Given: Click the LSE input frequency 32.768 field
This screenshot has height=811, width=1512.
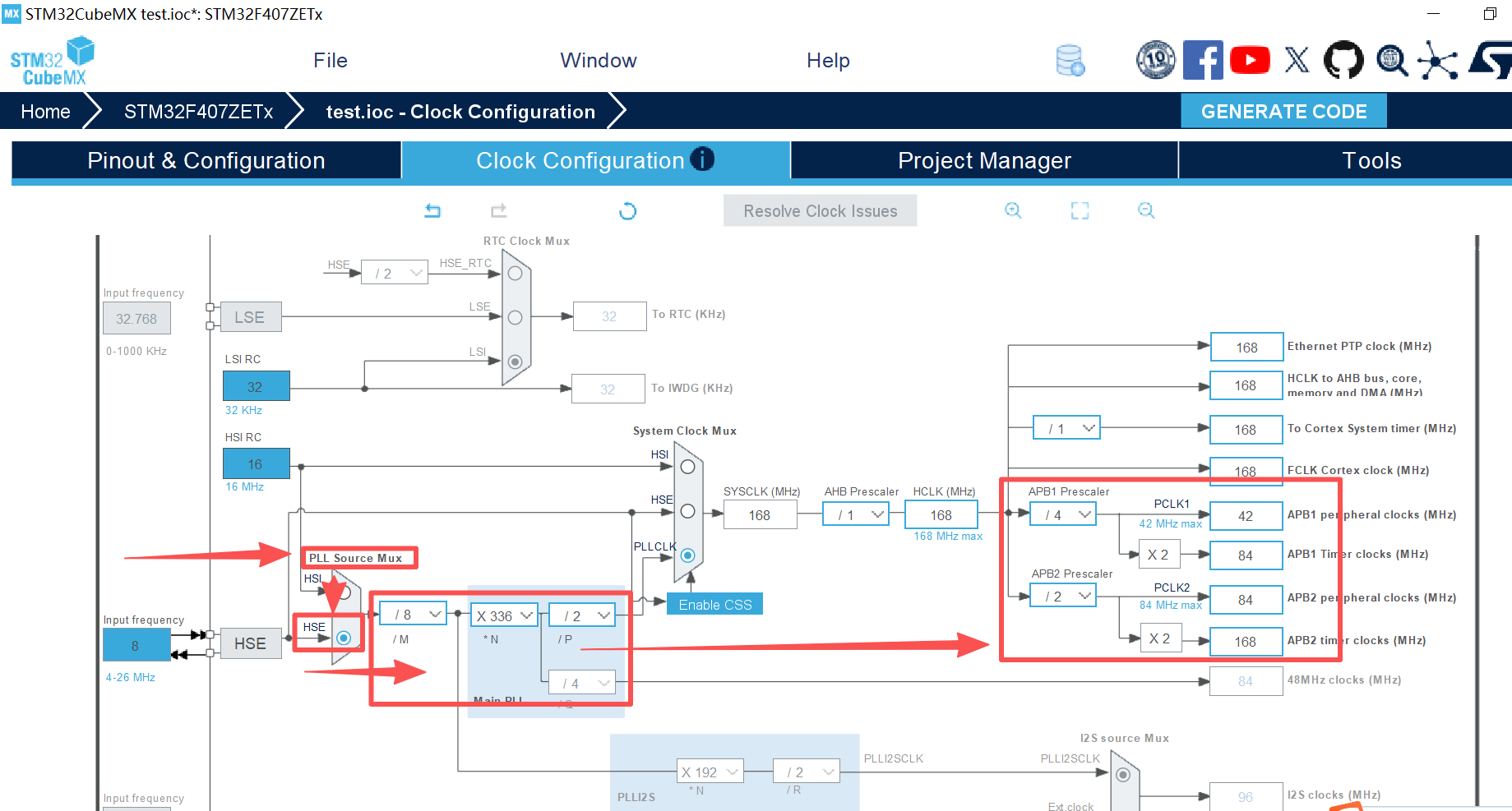Looking at the screenshot, I should click(136, 318).
